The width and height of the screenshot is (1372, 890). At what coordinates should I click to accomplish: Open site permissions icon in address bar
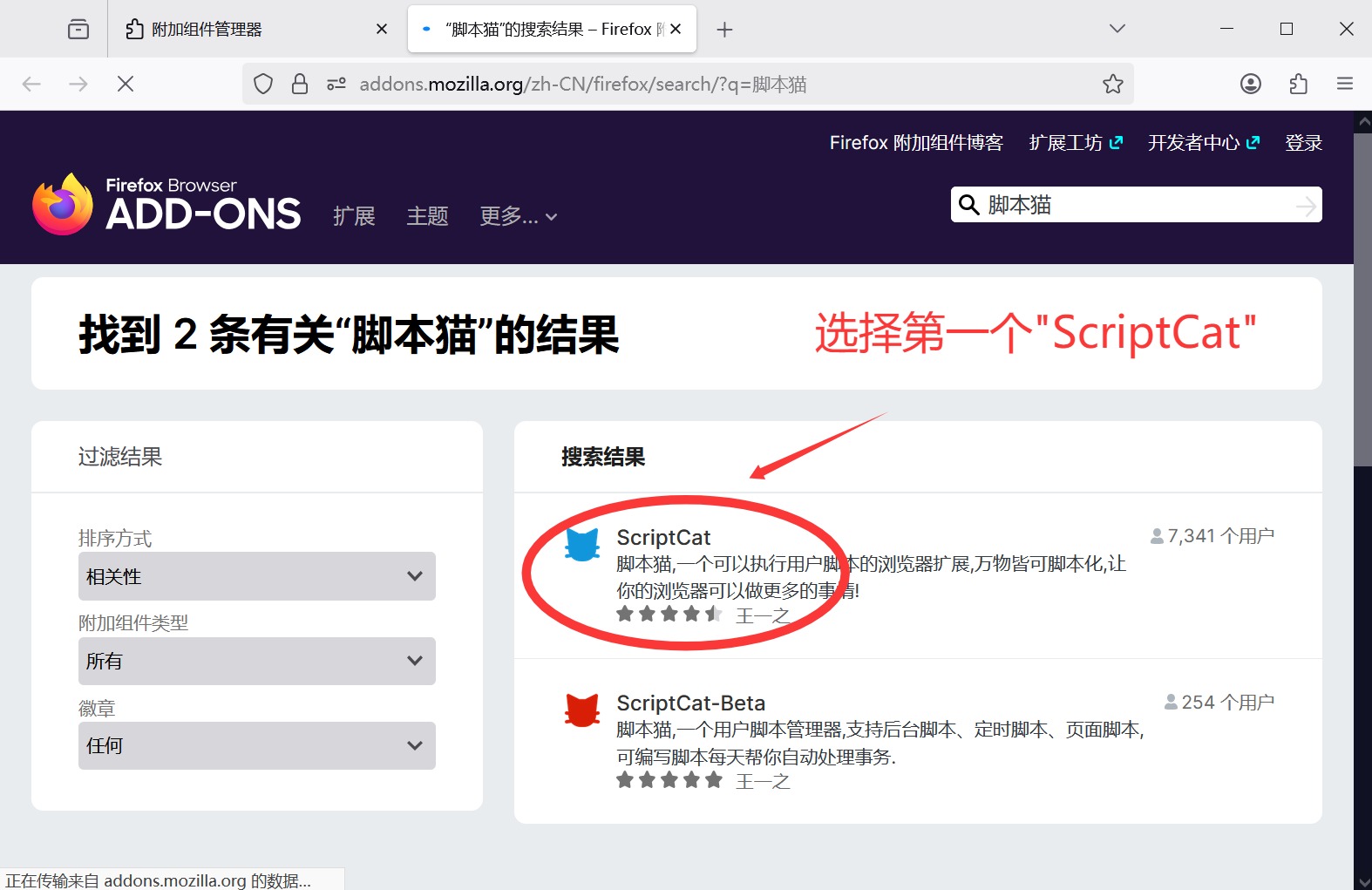click(x=336, y=84)
